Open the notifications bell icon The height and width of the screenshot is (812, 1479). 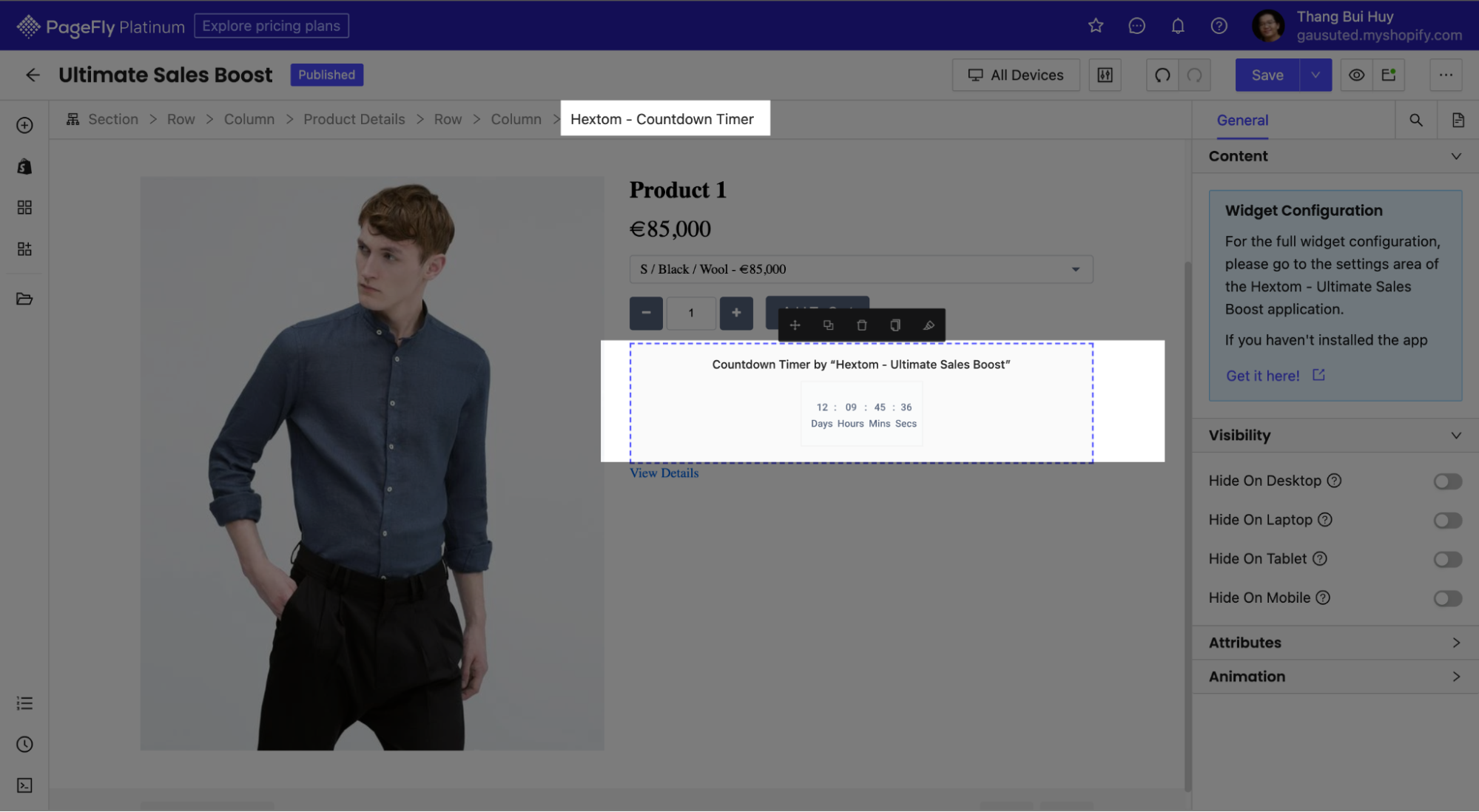point(1178,26)
